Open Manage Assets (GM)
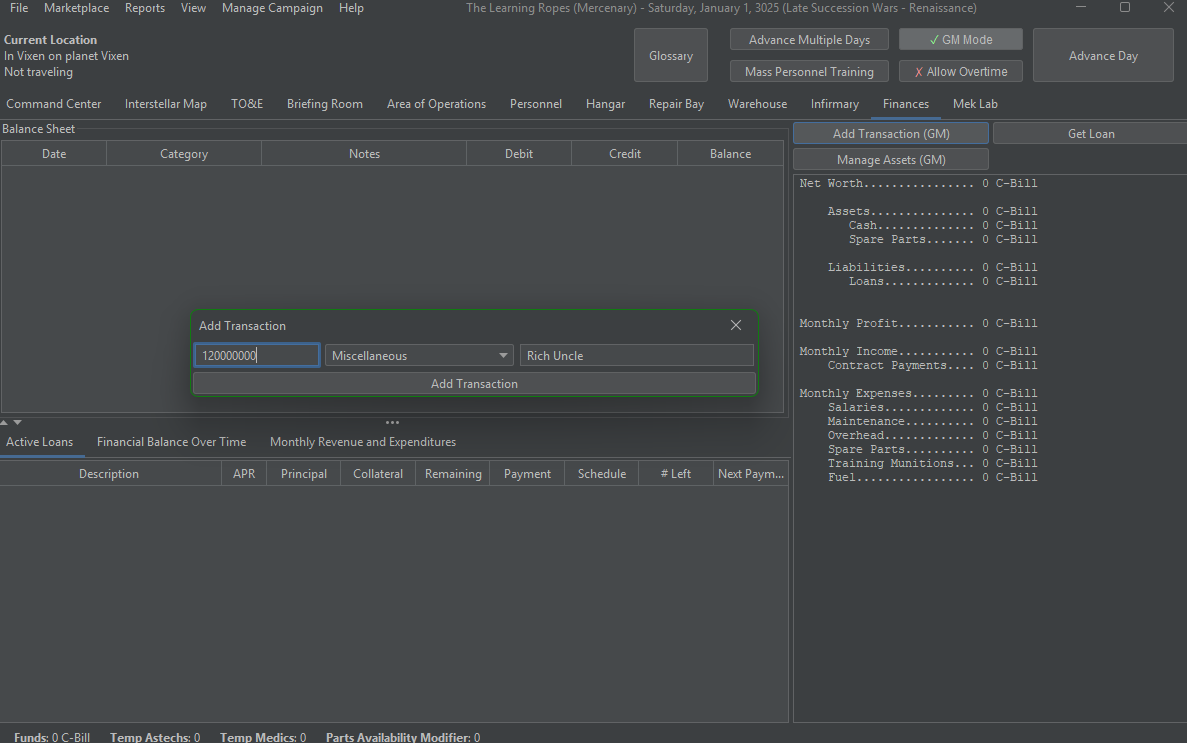The width and height of the screenshot is (1187, 743). point(890,160)
